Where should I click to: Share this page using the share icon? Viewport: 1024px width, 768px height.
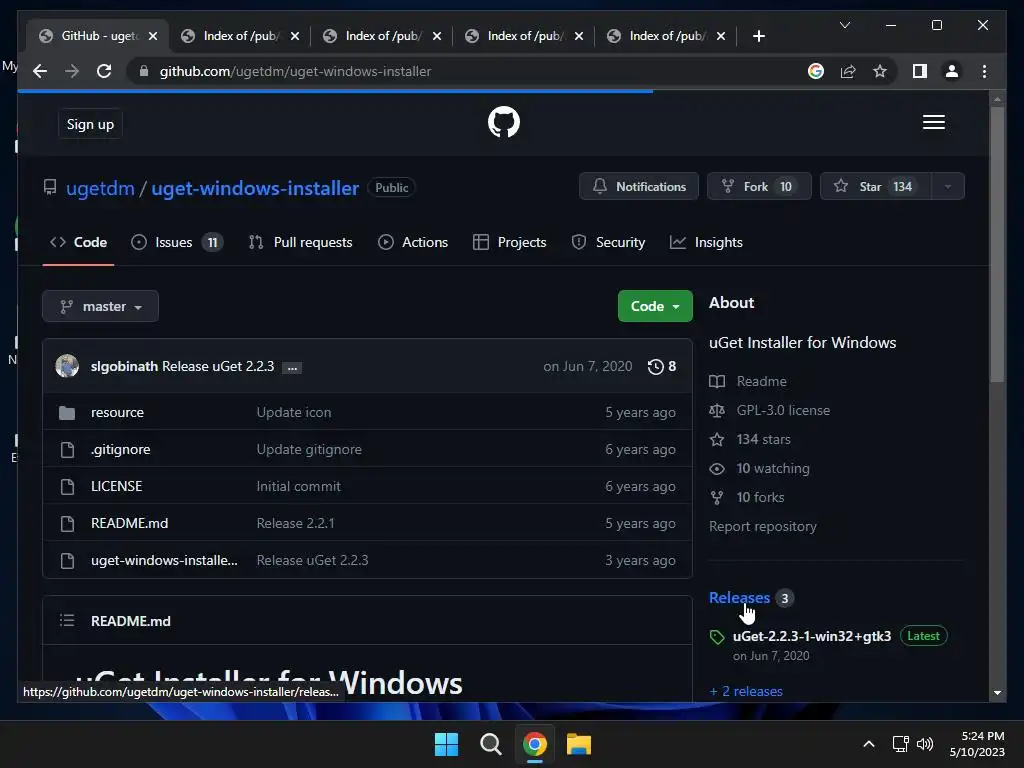point(848,71)
